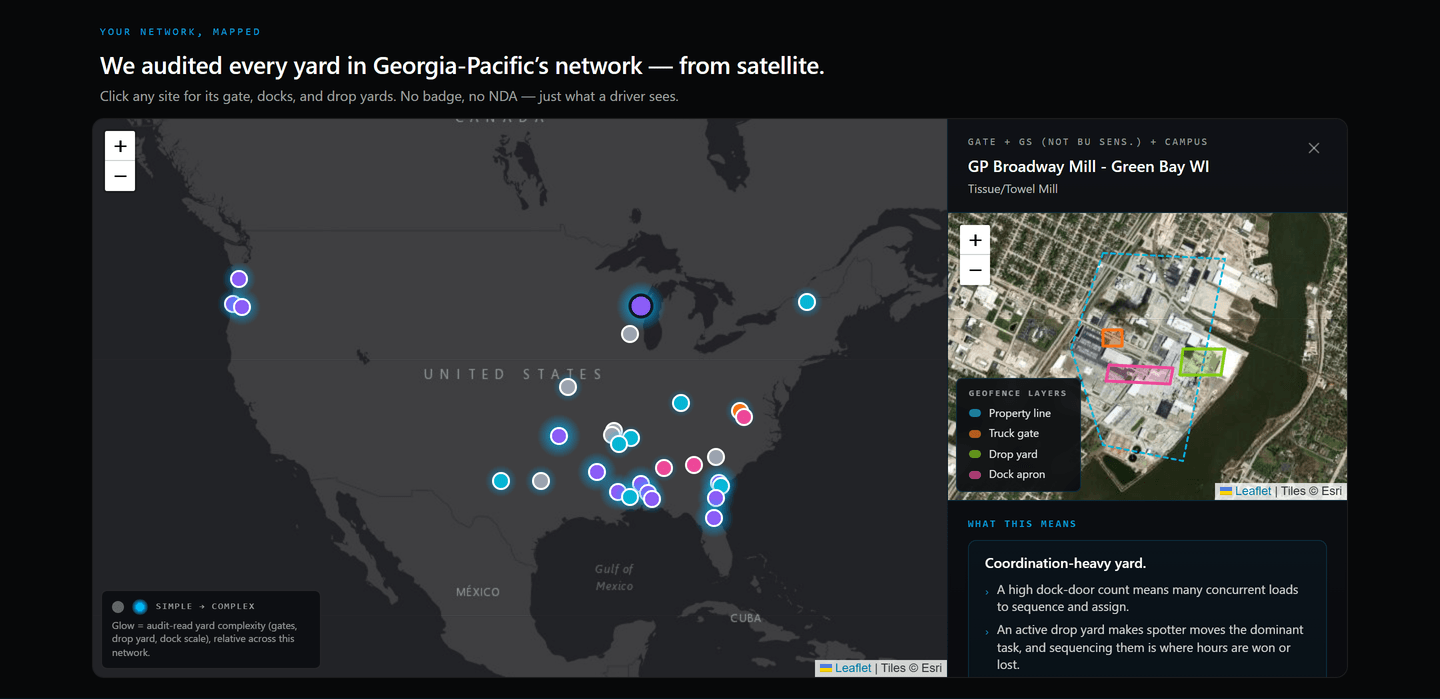Click the Drop yard green legend swatch

tap(975, 454)
